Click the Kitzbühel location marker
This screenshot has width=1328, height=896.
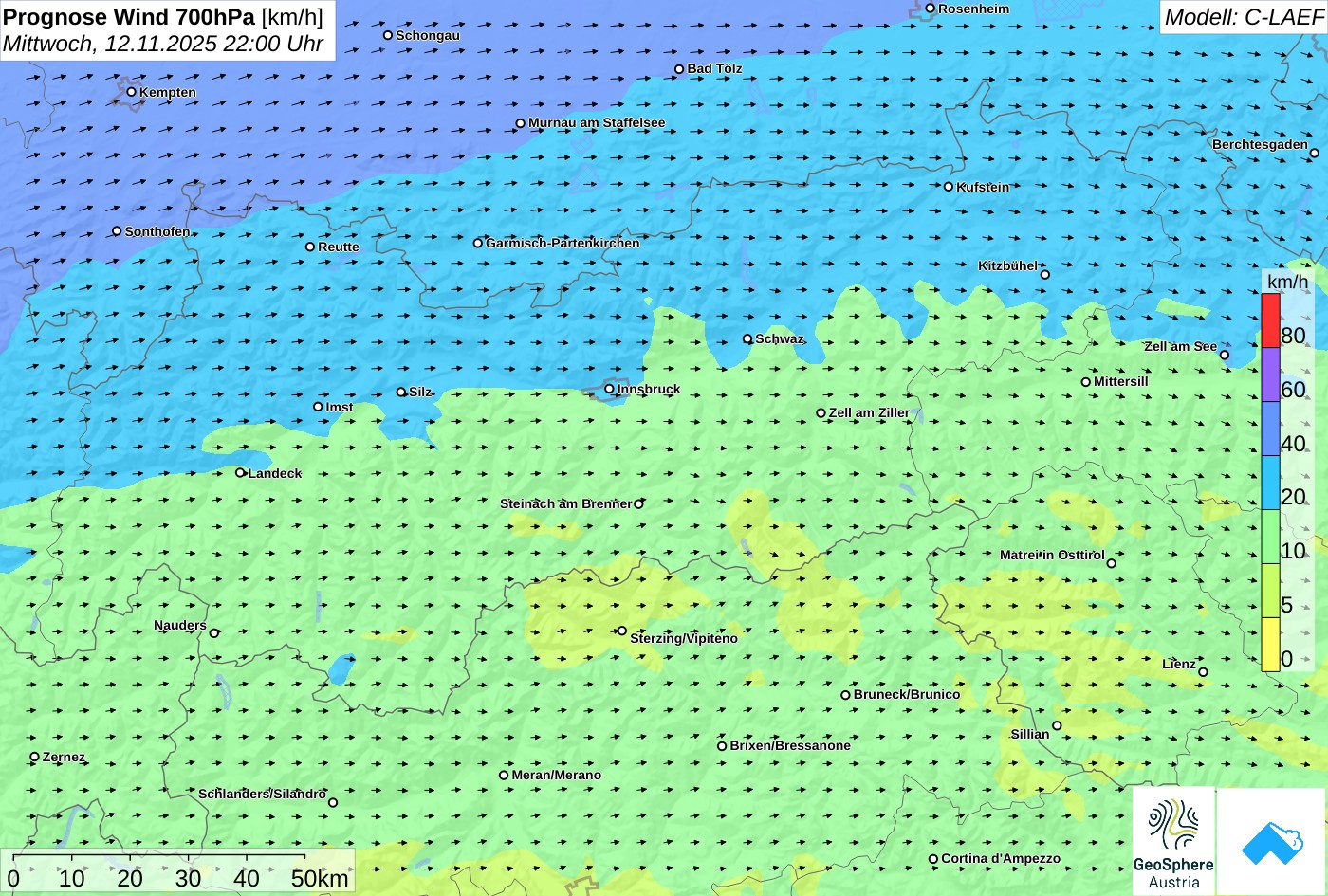coord(1044,275)
